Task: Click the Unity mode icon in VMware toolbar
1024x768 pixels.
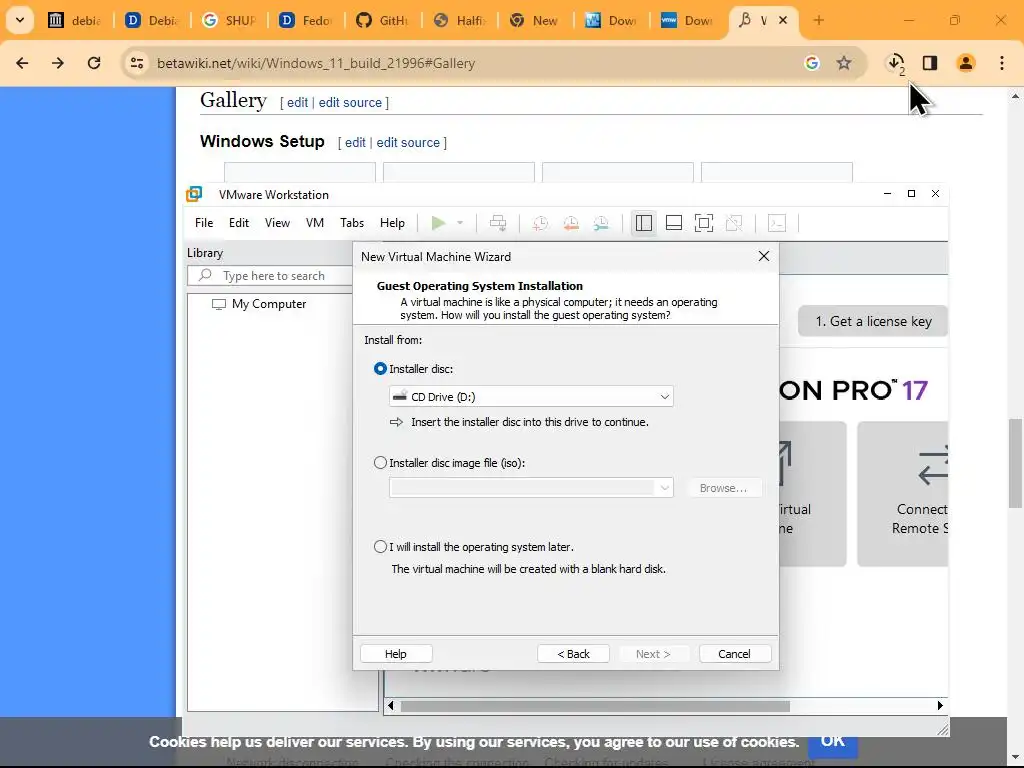Action: (734, 223)
